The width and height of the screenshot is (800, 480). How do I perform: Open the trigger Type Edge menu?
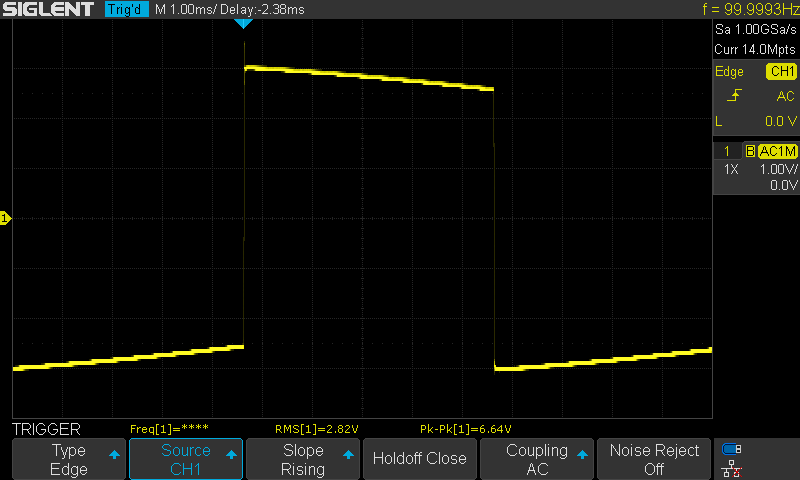pyautogui.click(x=69, y=459)
